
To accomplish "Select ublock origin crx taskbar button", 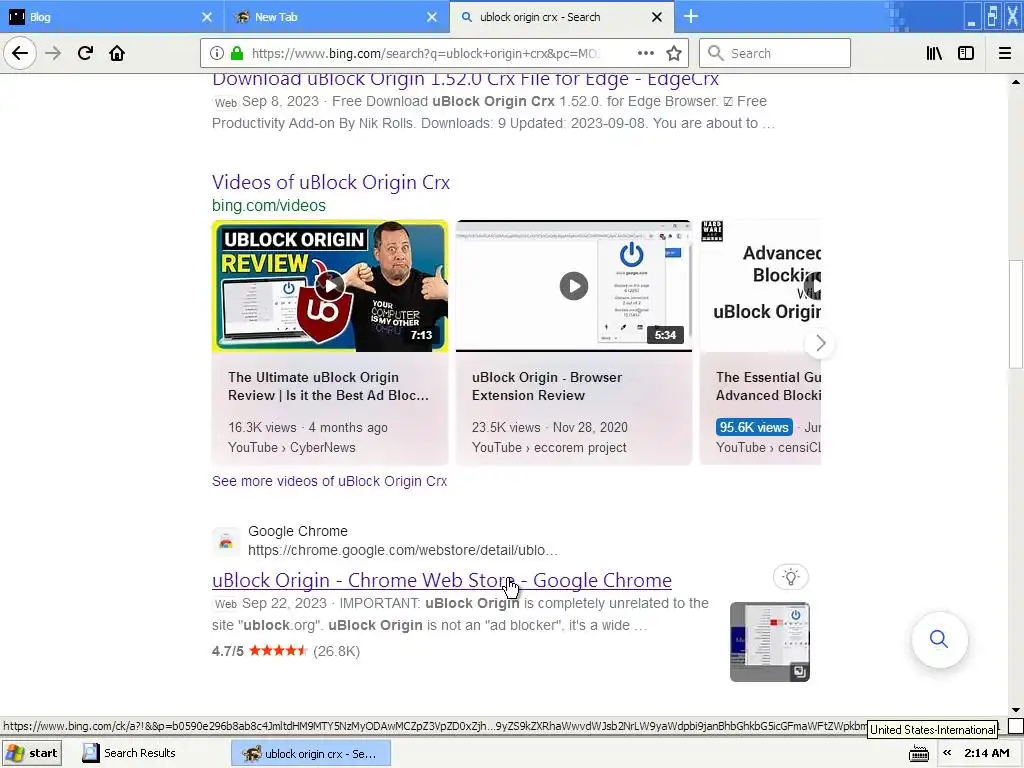I will pos(311,753).
